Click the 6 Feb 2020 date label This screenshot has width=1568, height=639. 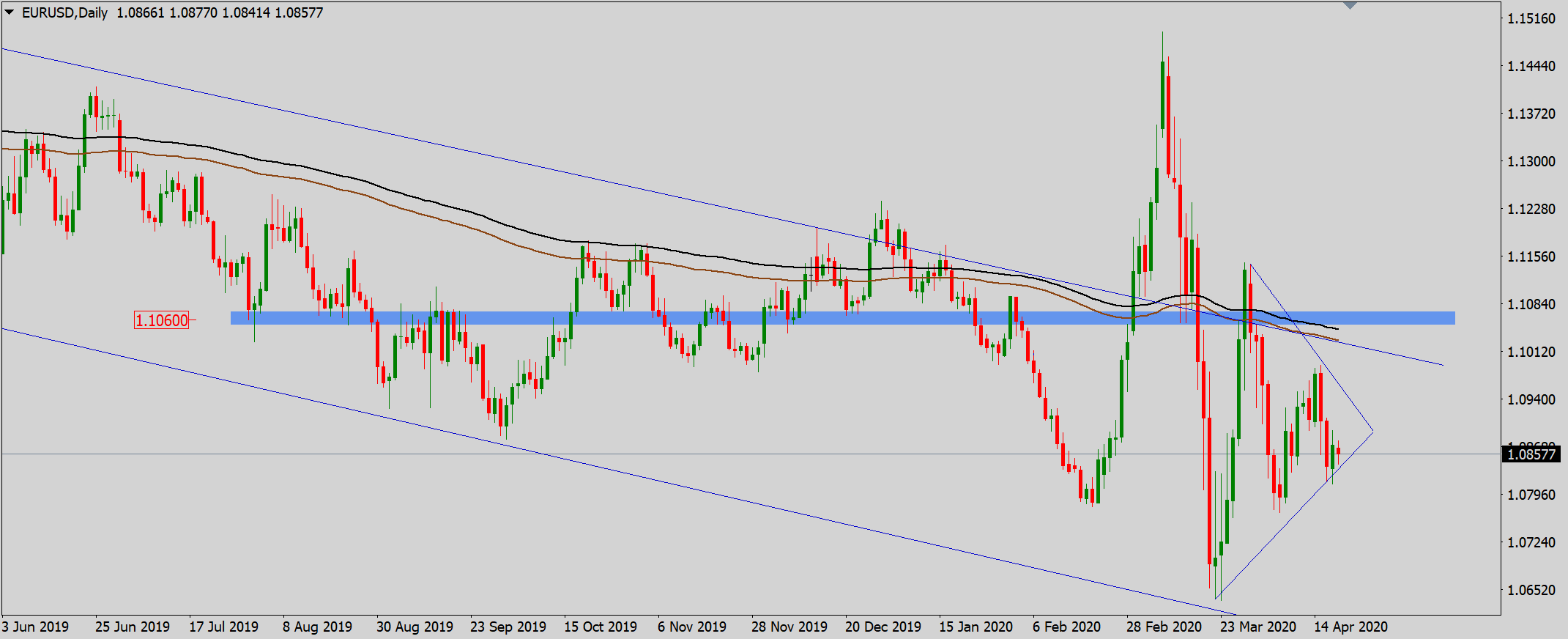point(1067,627)
